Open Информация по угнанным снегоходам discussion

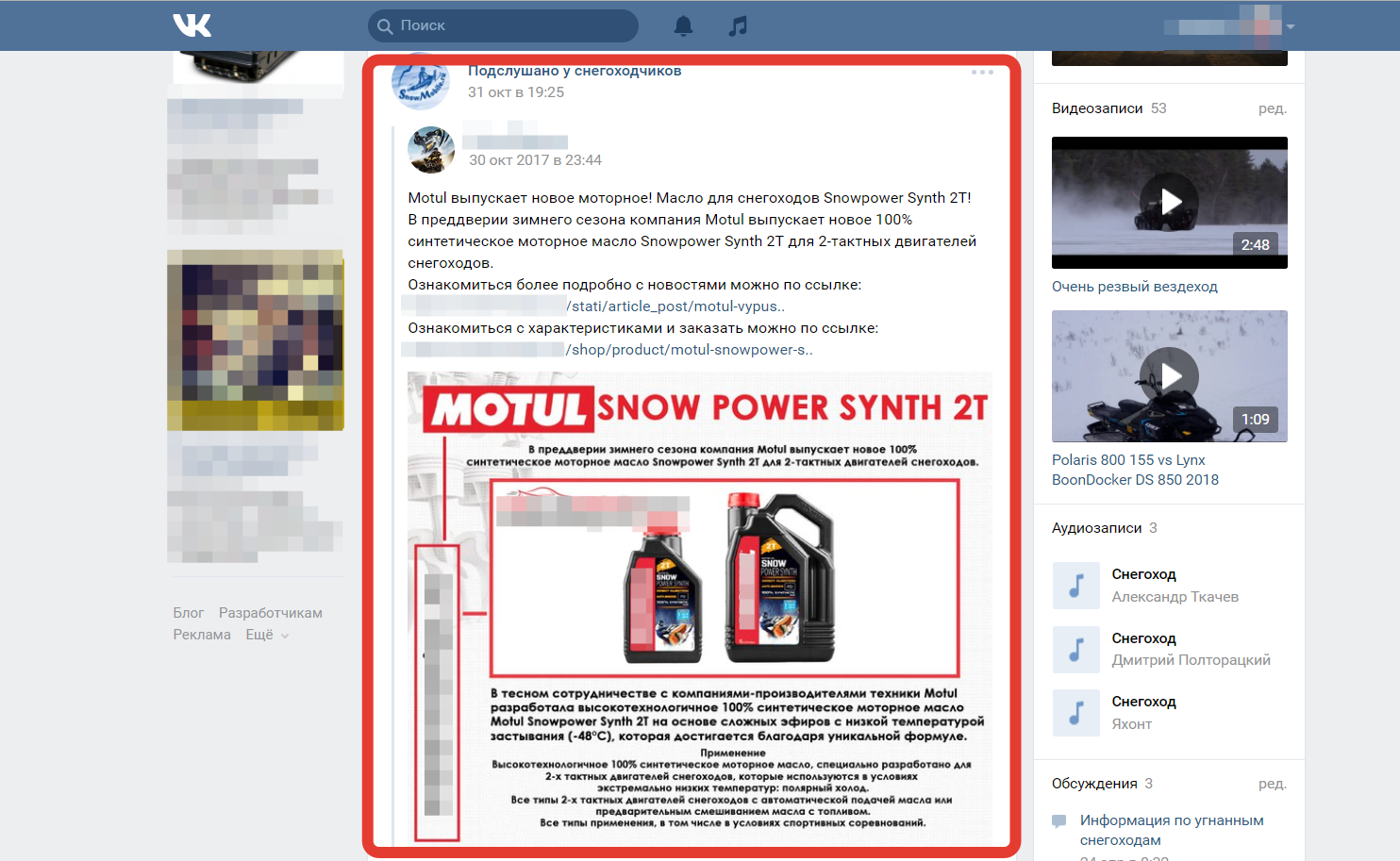point(1172,830)
